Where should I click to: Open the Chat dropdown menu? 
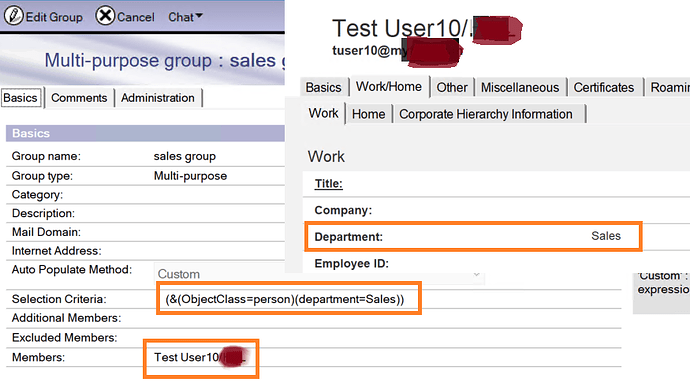185,17
